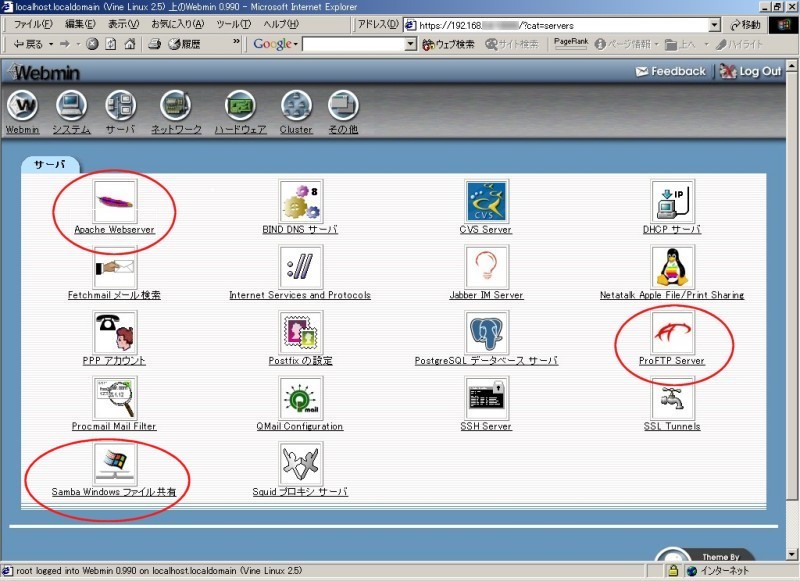Open the Procmail Mail Filter magnifier icon
Image resolution: width=800 pixels, height=581 pixels.
[115, 398]
